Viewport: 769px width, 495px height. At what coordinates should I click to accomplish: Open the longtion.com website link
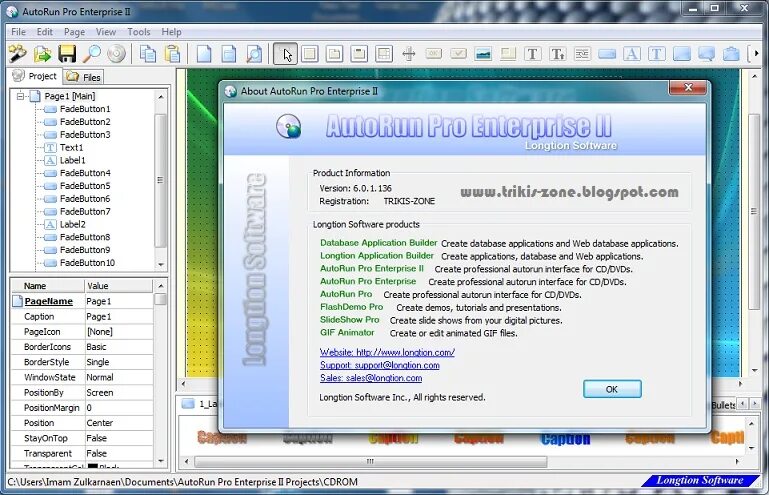click(x=387, y=352)
